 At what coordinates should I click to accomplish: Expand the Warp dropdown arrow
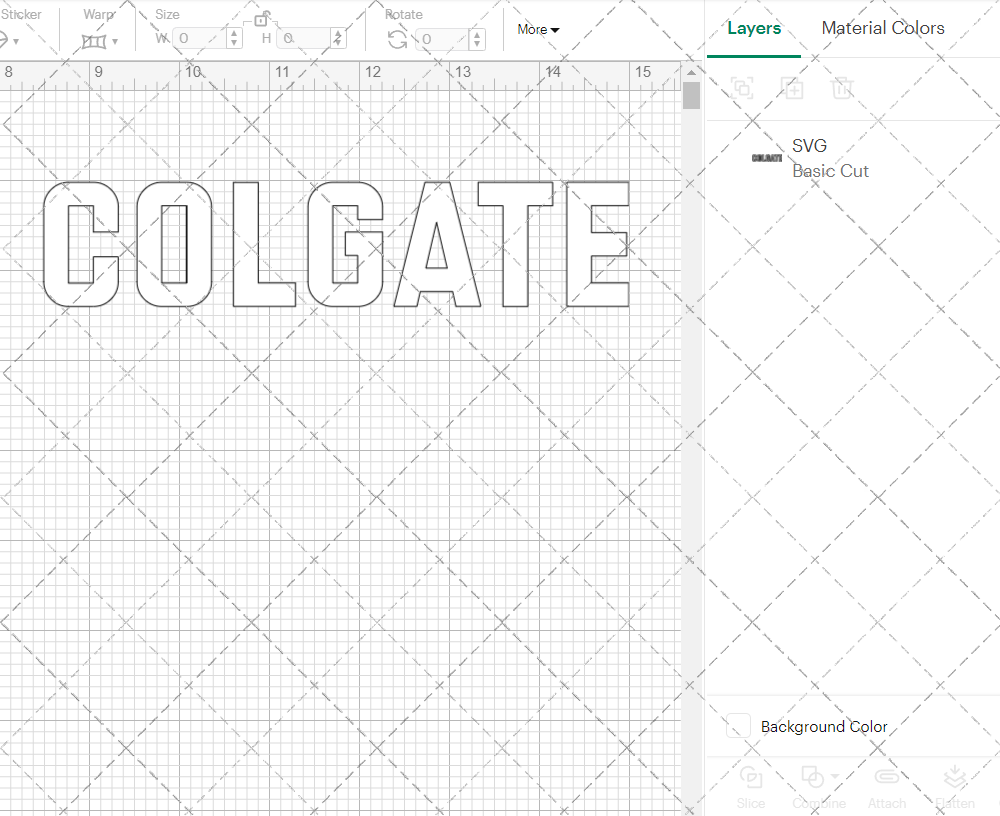[x=115, y=41]
